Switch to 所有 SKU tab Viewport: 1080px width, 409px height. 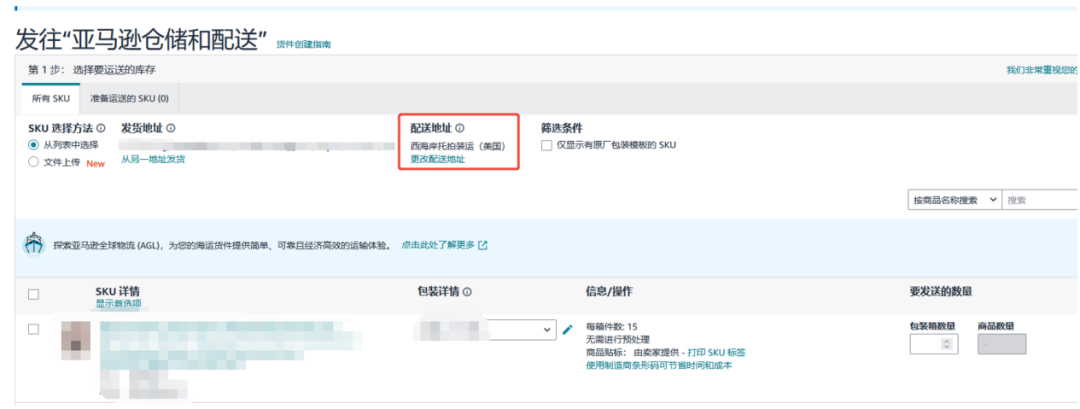[50, 98]
